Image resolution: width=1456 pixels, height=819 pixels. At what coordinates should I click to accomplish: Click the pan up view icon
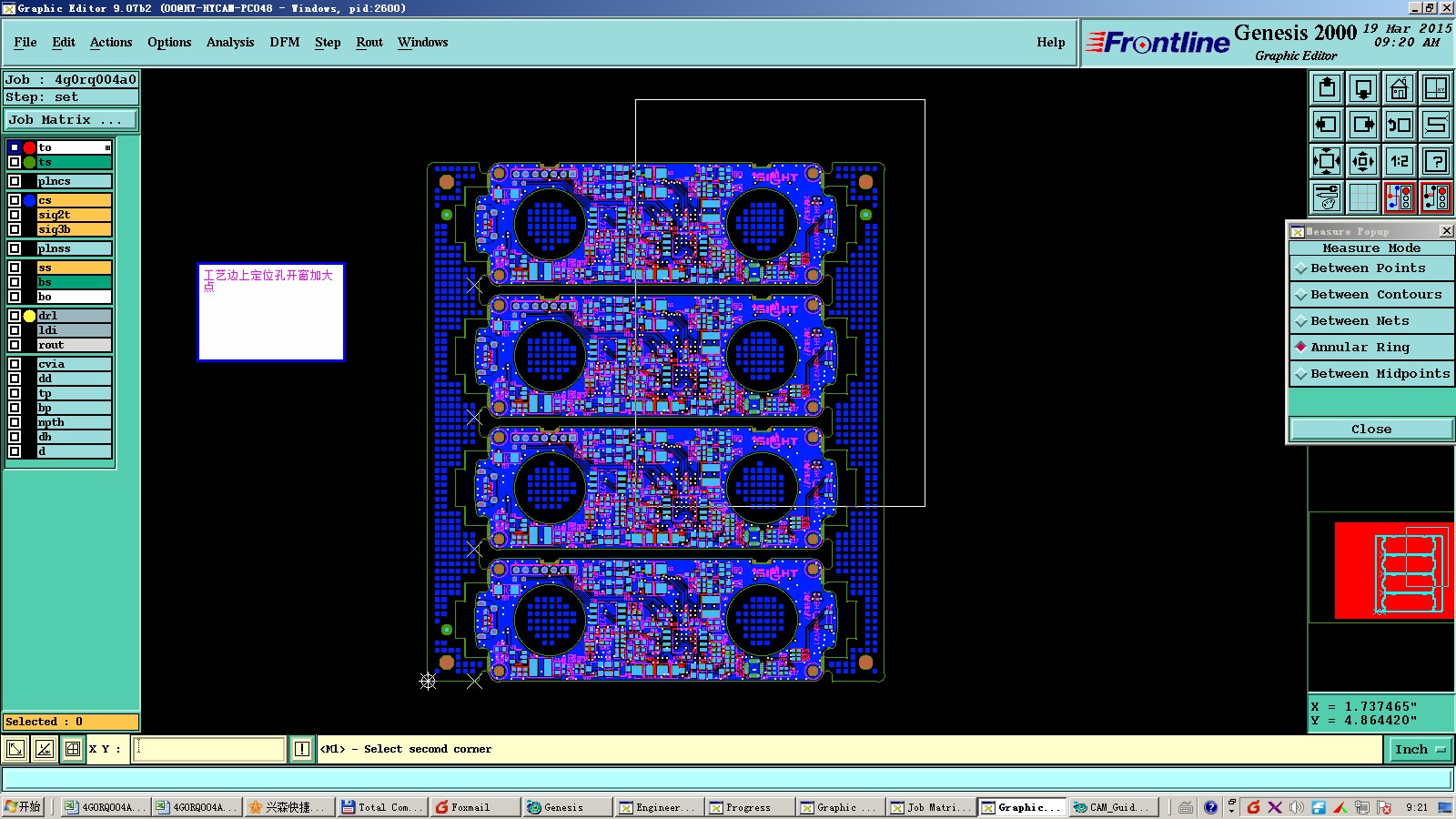(1327, 88)
